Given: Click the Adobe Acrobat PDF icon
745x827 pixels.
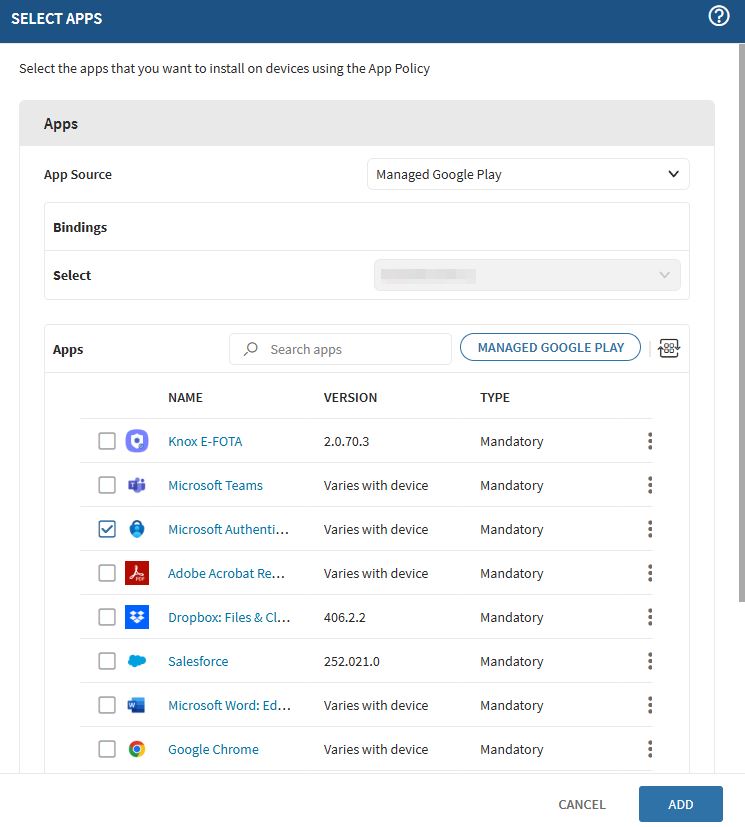Looking at the screenshot, I should pyautogui.click(x=137, y=573).
